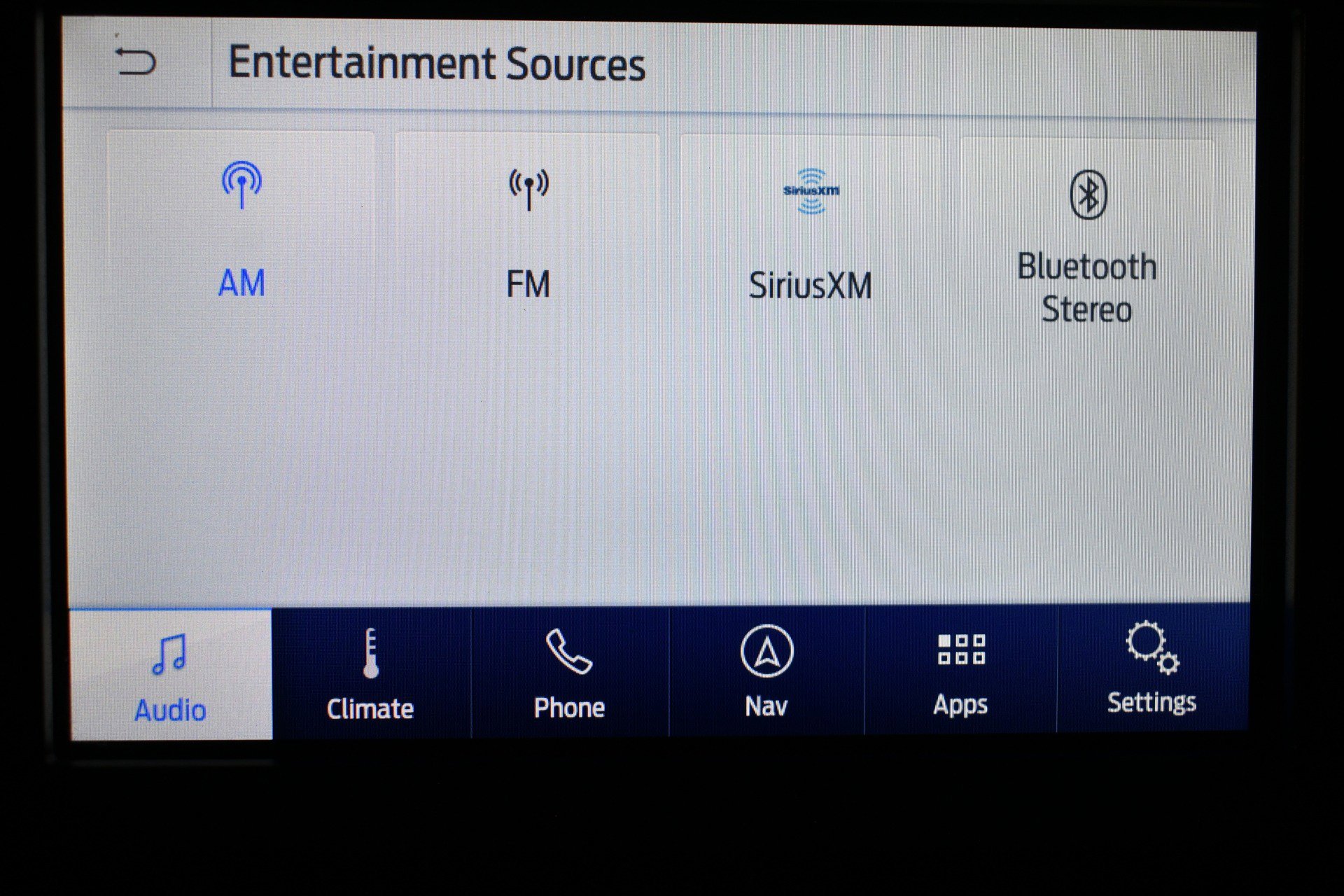Open the Audio tab
The image size is (1344, 896).
(x=171, y=675)
